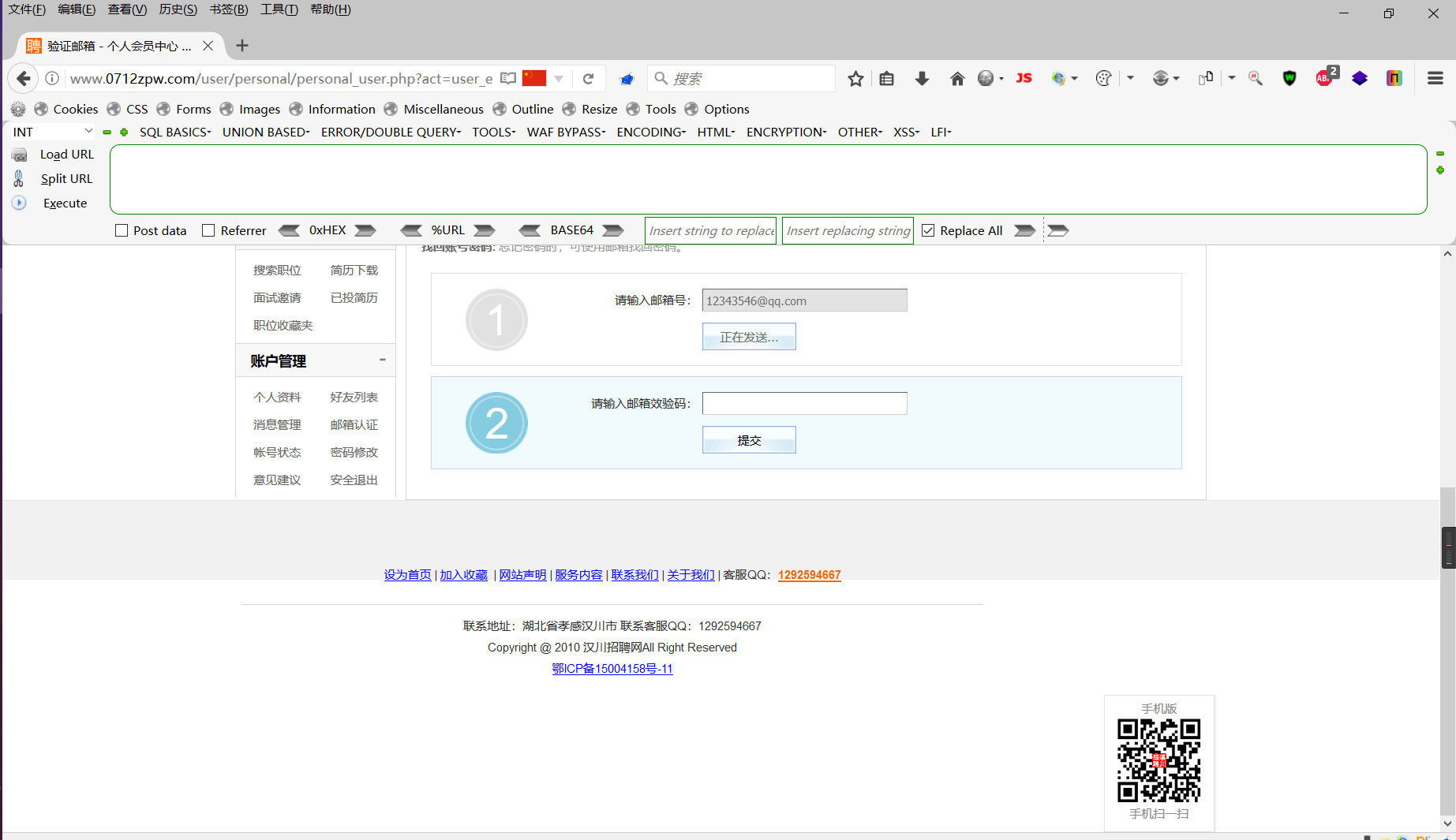Viewport: 1456px width, 840px height.
Task: Click Load URL in the HackBar
Action: point(66,154)
